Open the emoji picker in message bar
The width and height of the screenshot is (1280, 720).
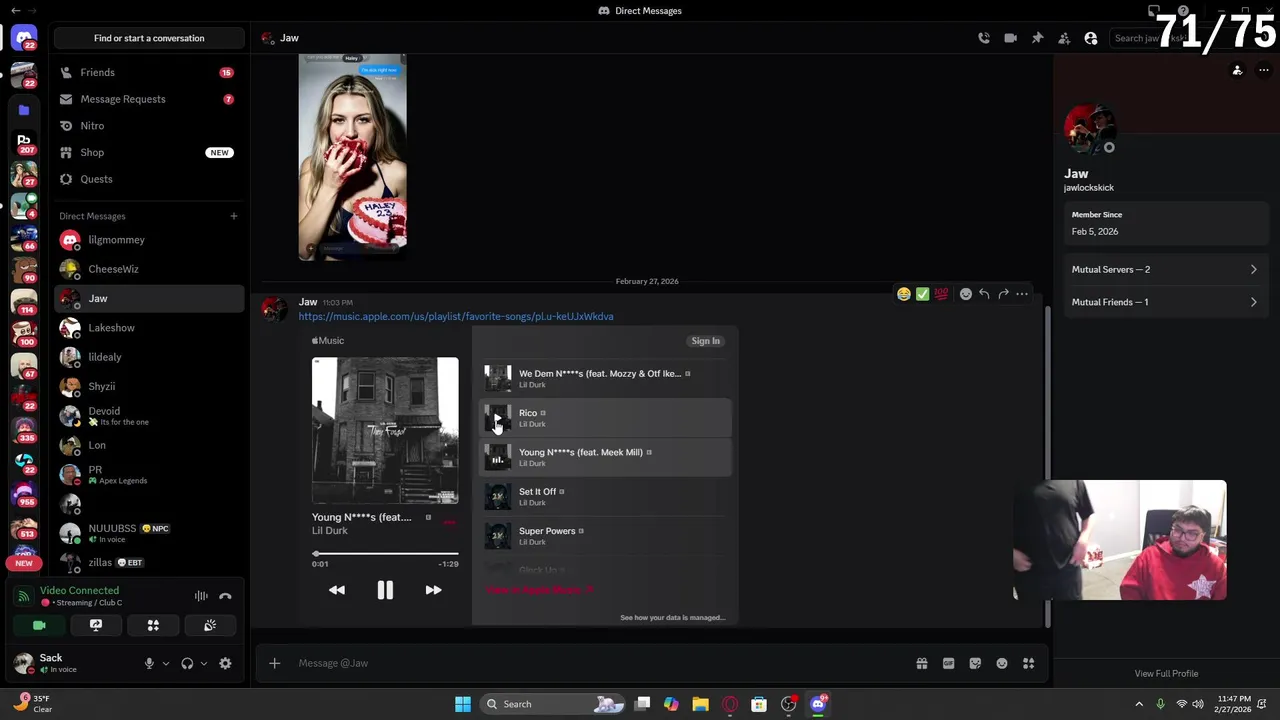[x=1002, y=663]
